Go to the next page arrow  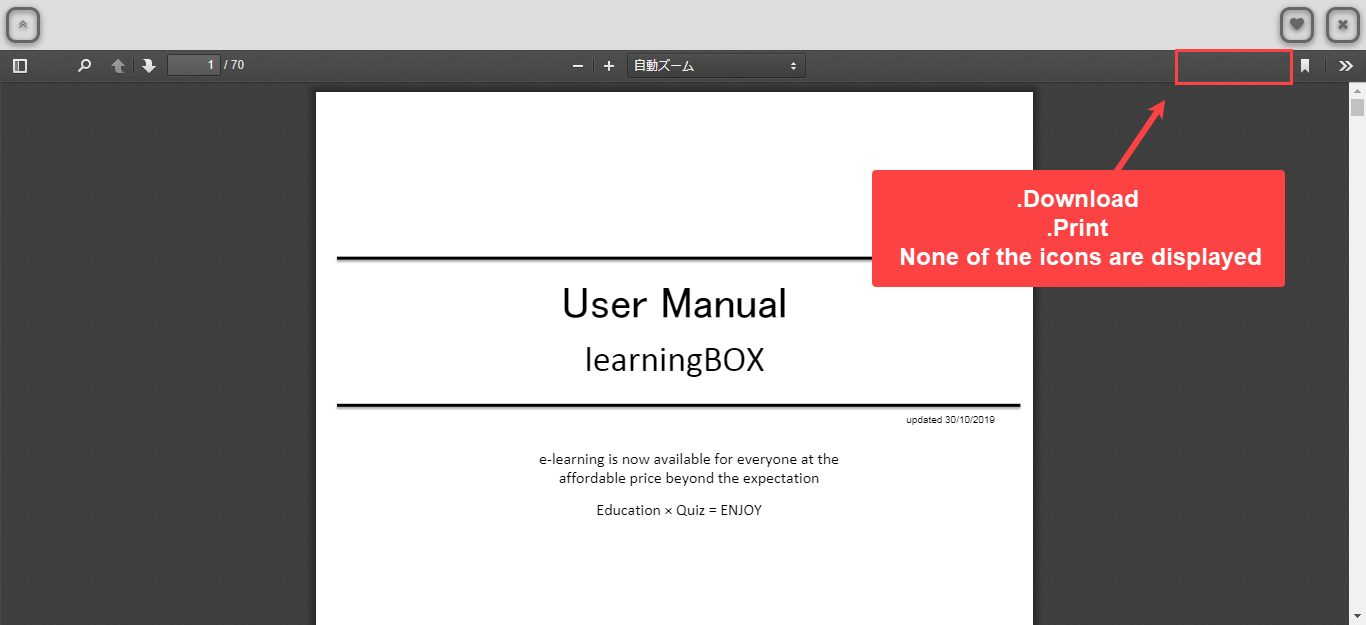[x=148, y=66]
